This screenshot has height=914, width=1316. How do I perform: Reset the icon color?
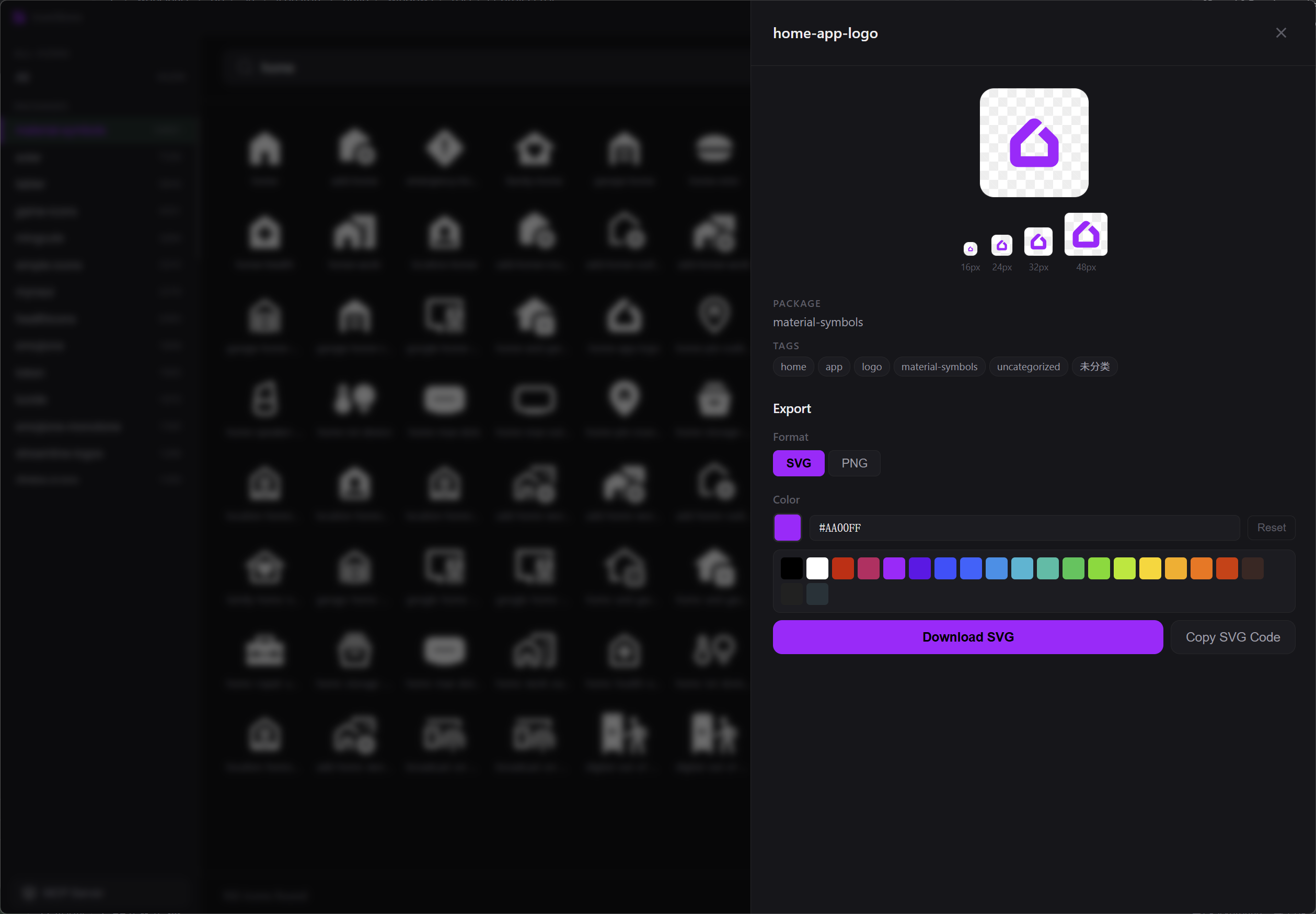[1271, 528]
